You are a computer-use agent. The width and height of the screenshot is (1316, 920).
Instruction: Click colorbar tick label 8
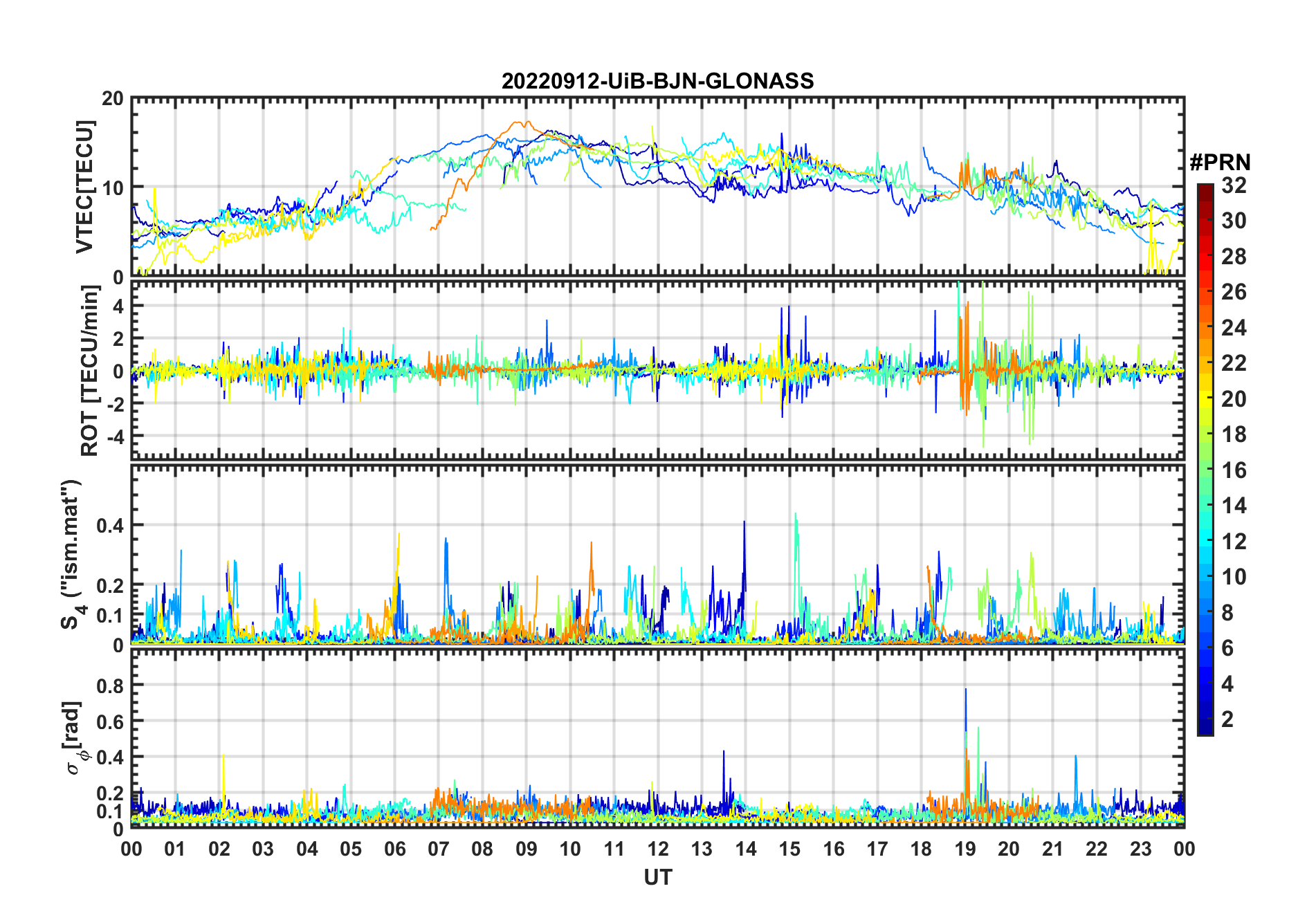[1227, 613]
